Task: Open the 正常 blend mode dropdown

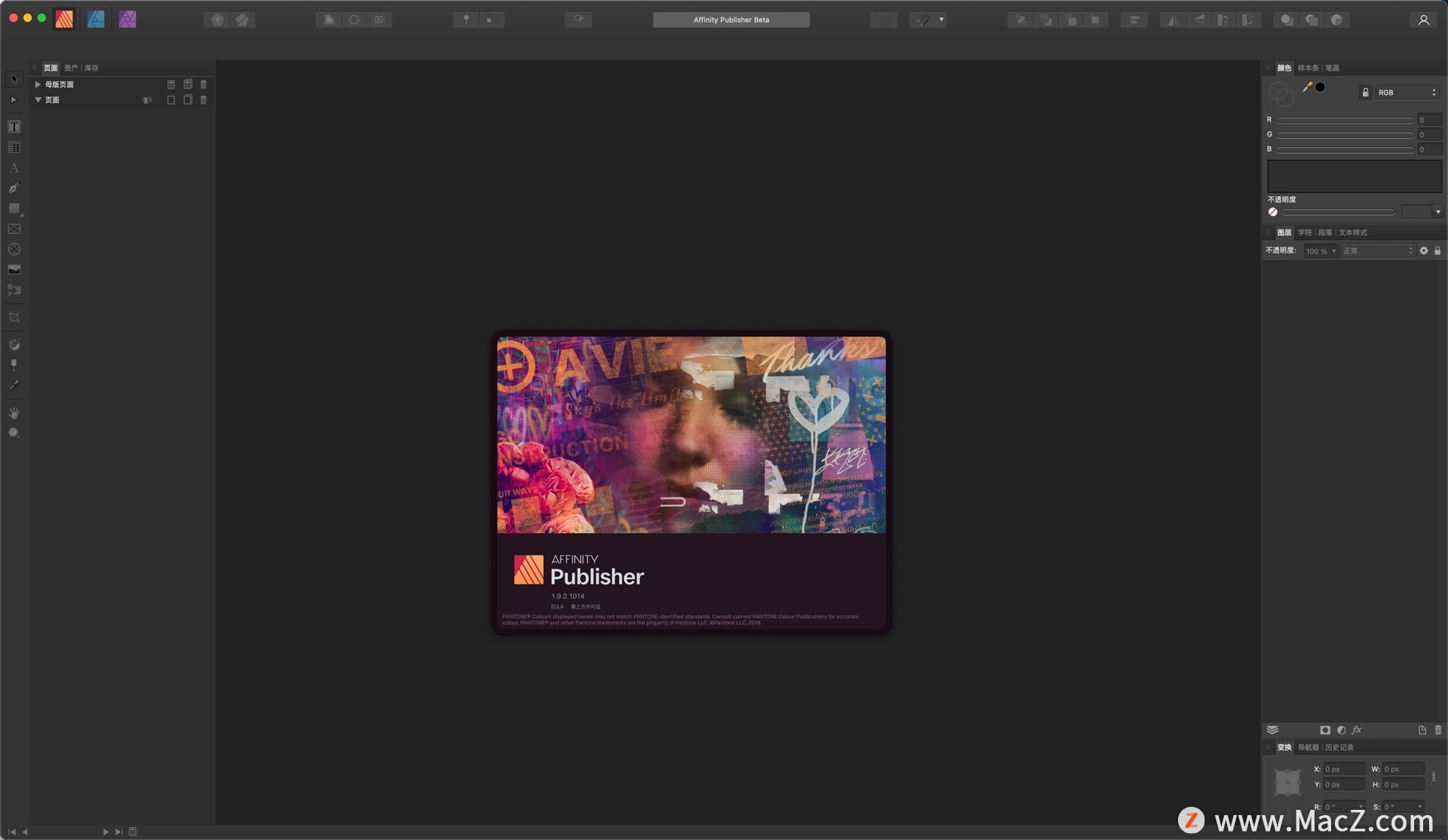Action: coord(1377,251)
